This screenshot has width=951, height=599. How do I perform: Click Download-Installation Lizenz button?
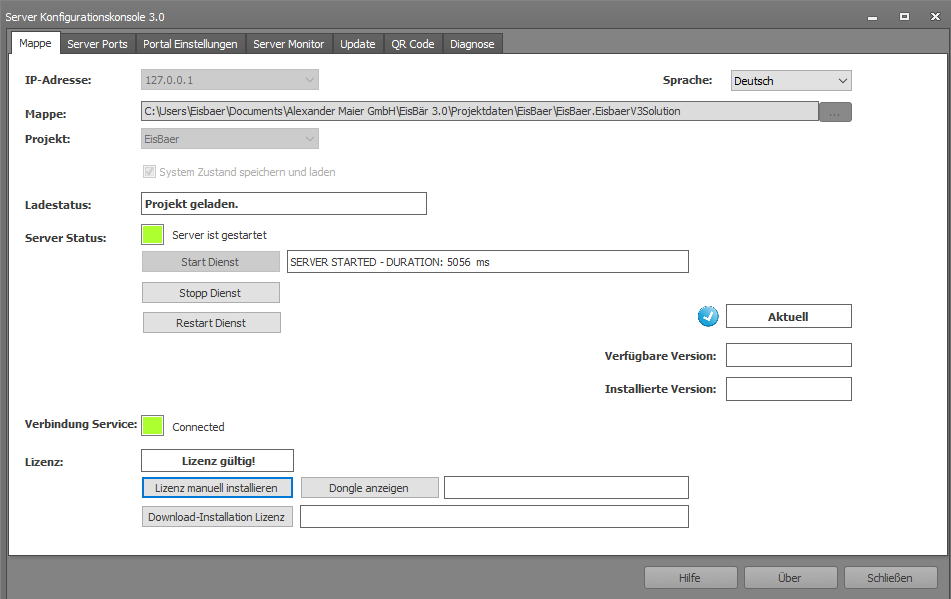[217, 517]
